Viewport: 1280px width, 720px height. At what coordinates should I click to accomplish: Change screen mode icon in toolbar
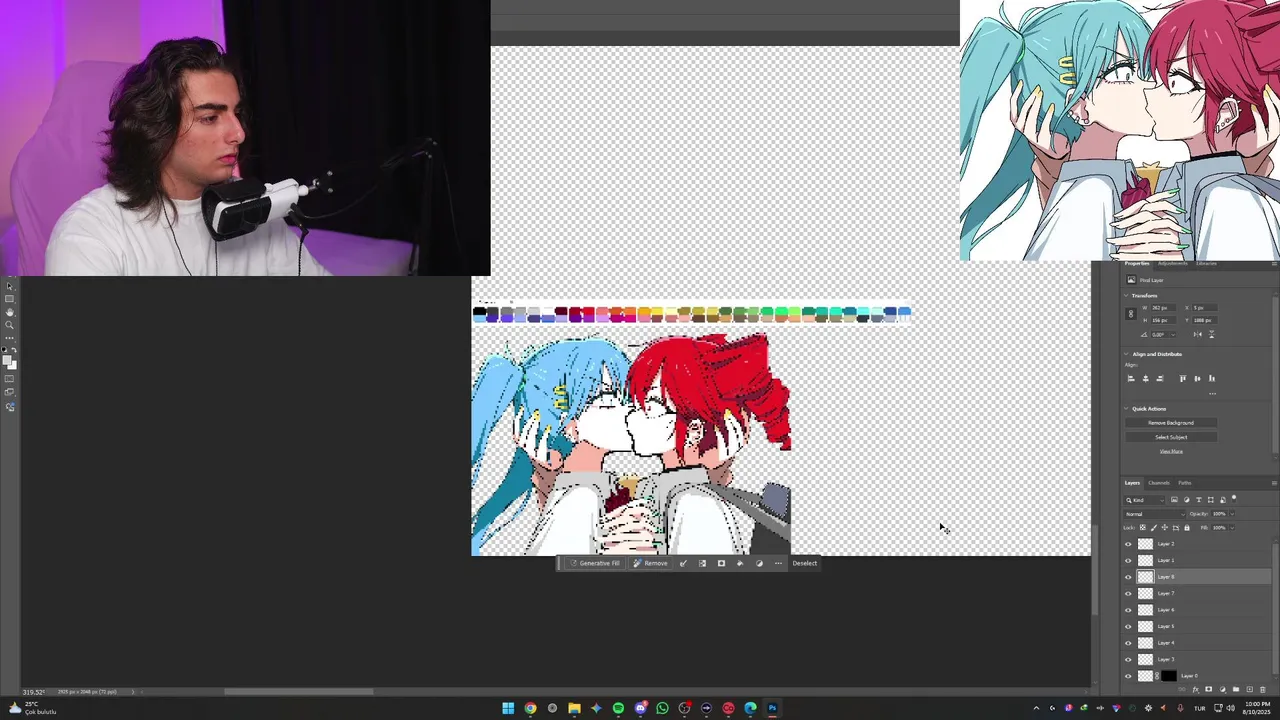tap(9, 392)
